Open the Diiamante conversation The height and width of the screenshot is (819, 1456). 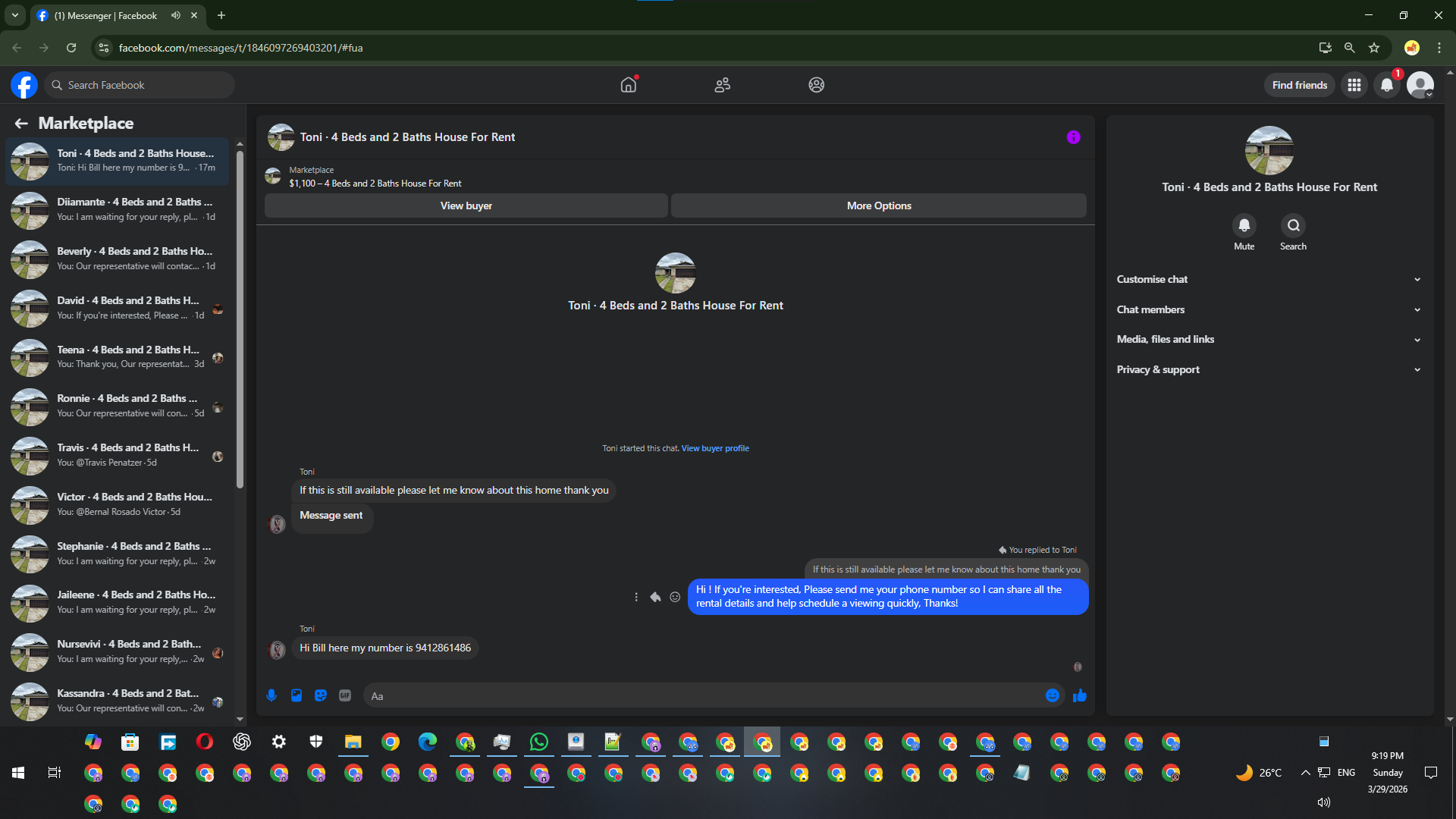[x=118, y=210]
